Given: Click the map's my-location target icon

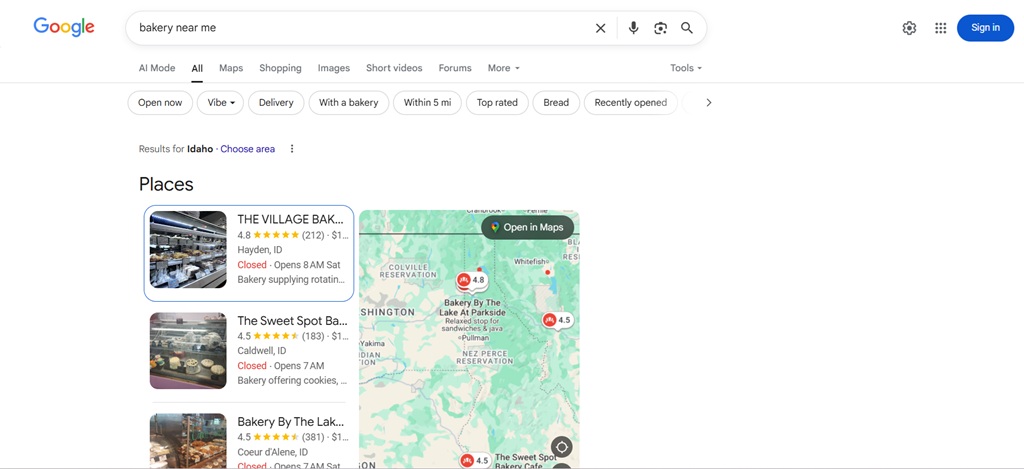Looking at the screenshot, I should 562,447.
